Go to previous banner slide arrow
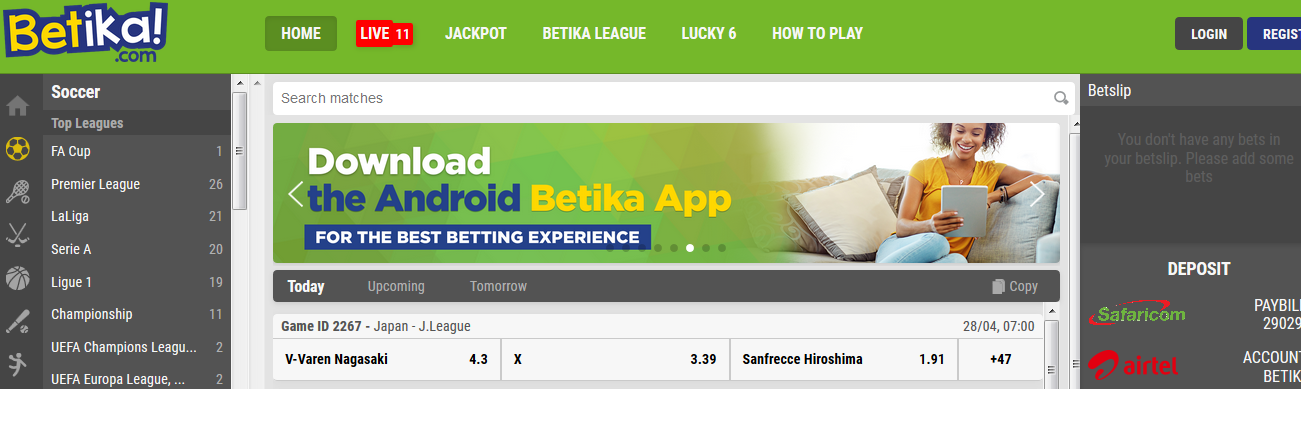 click(x=295, y=193)
